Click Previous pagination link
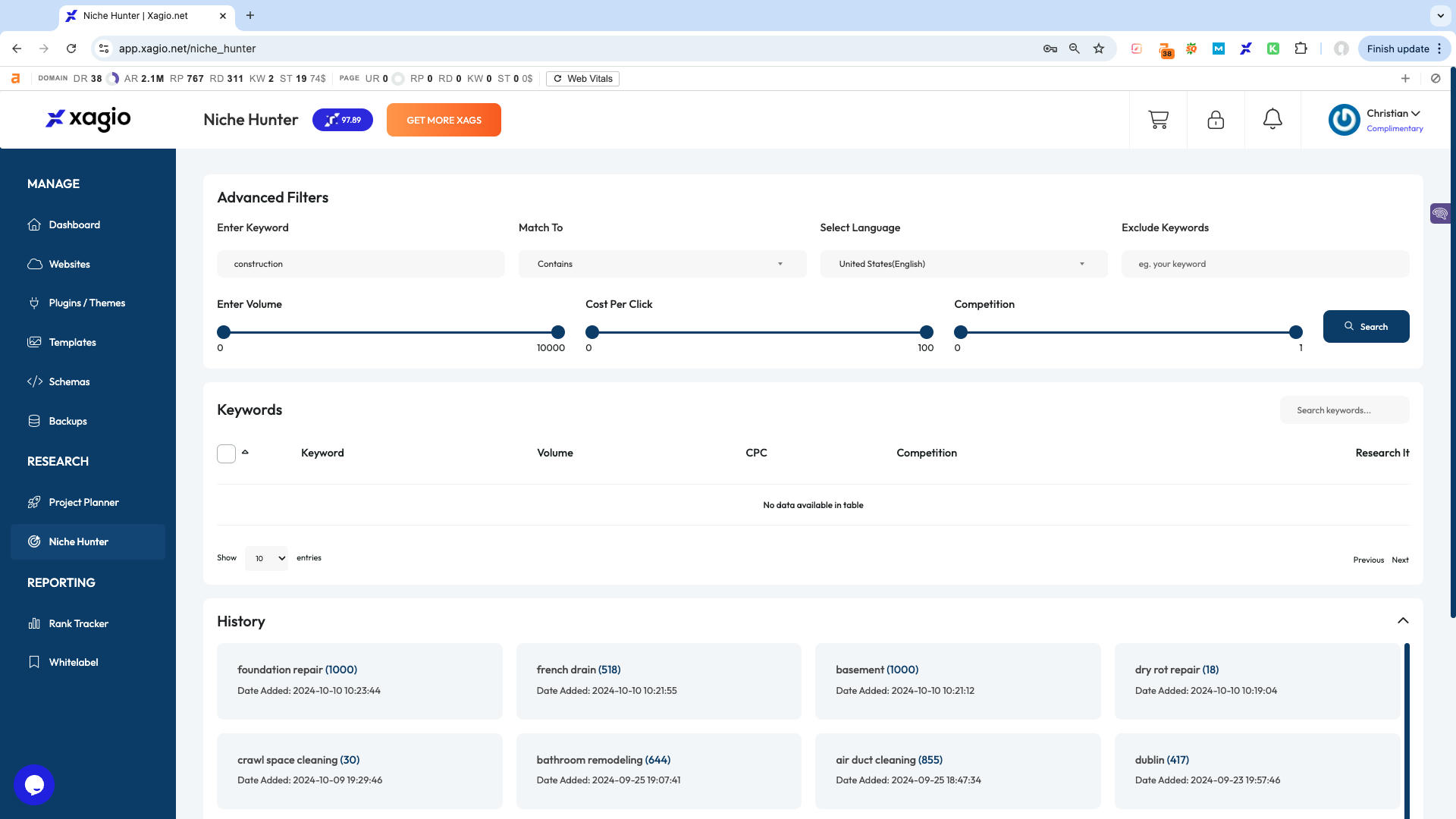Viewport: 1456px width, 819px height. pos(1368,560)
